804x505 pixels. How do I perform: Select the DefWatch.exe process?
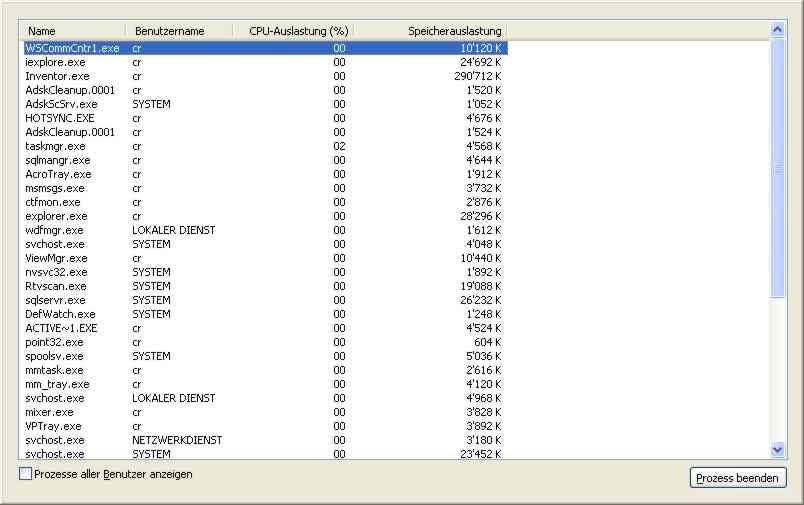(x=265, y=314)
